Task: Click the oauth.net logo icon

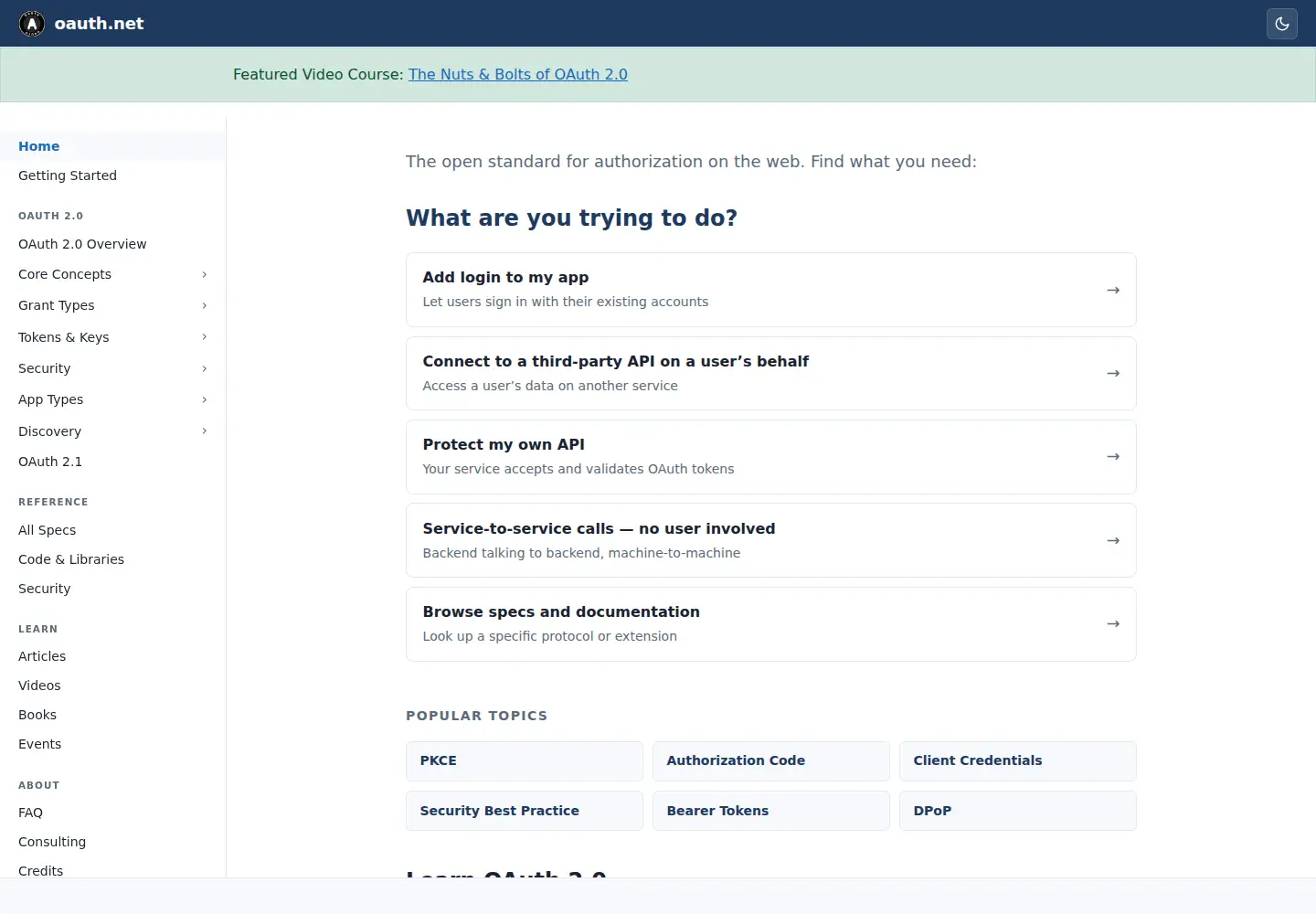Action: pos(32,24)
